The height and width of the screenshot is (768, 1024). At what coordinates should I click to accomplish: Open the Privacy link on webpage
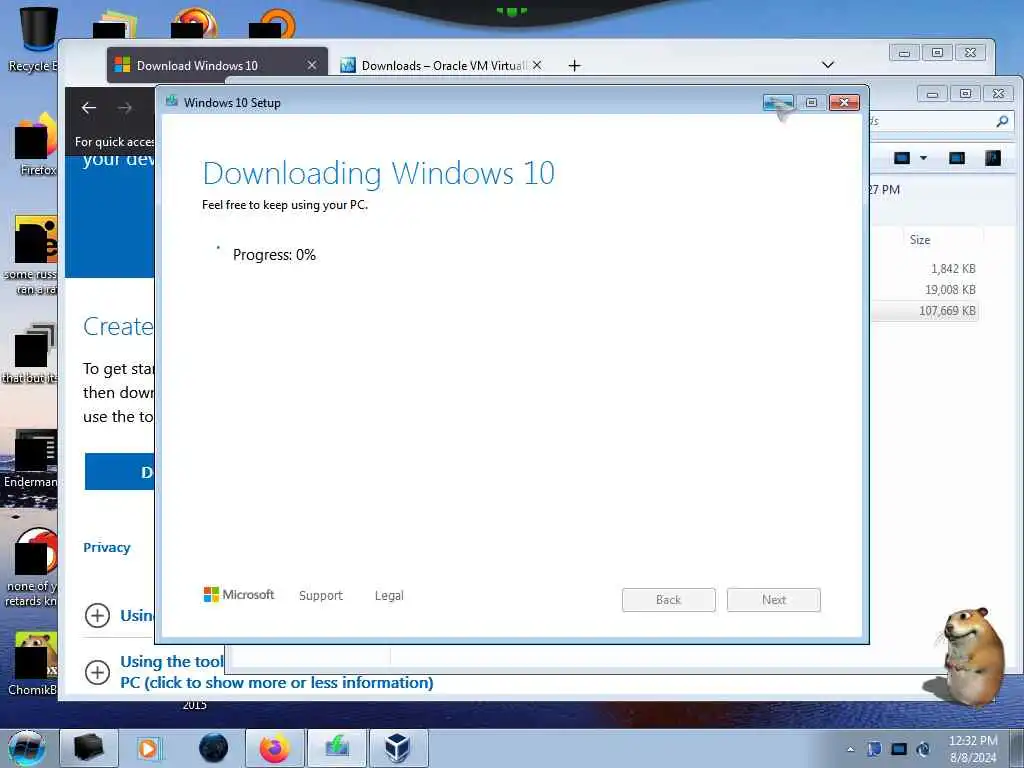pos(106,547)
